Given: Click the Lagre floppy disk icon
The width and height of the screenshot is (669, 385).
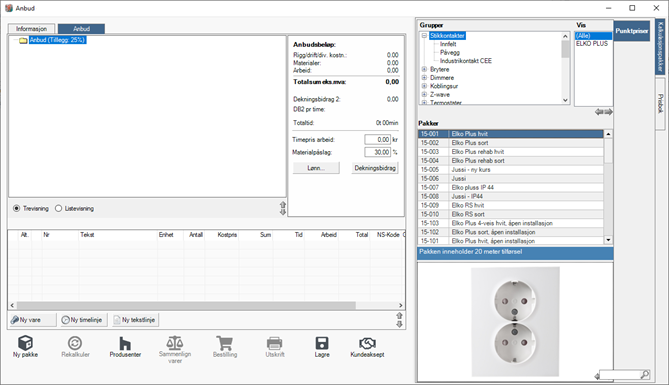Looking at the screenshot, I should coord(322,343).
